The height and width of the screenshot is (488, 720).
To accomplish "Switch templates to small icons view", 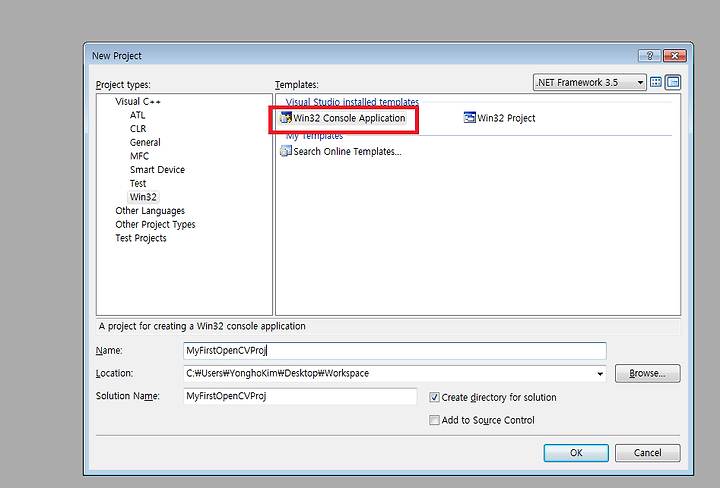I will pyautogui.click(x=673, y=82).
